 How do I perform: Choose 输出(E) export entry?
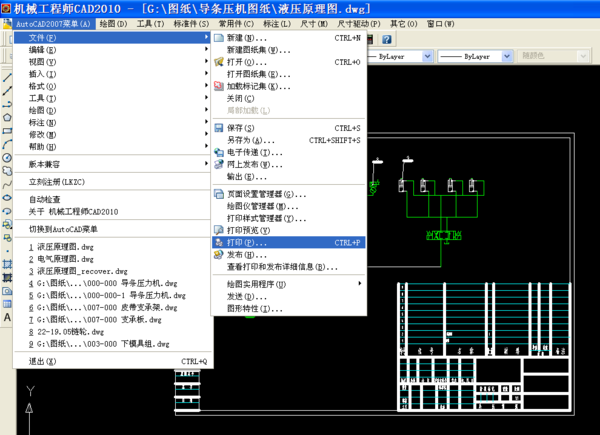tap(289, 177)
